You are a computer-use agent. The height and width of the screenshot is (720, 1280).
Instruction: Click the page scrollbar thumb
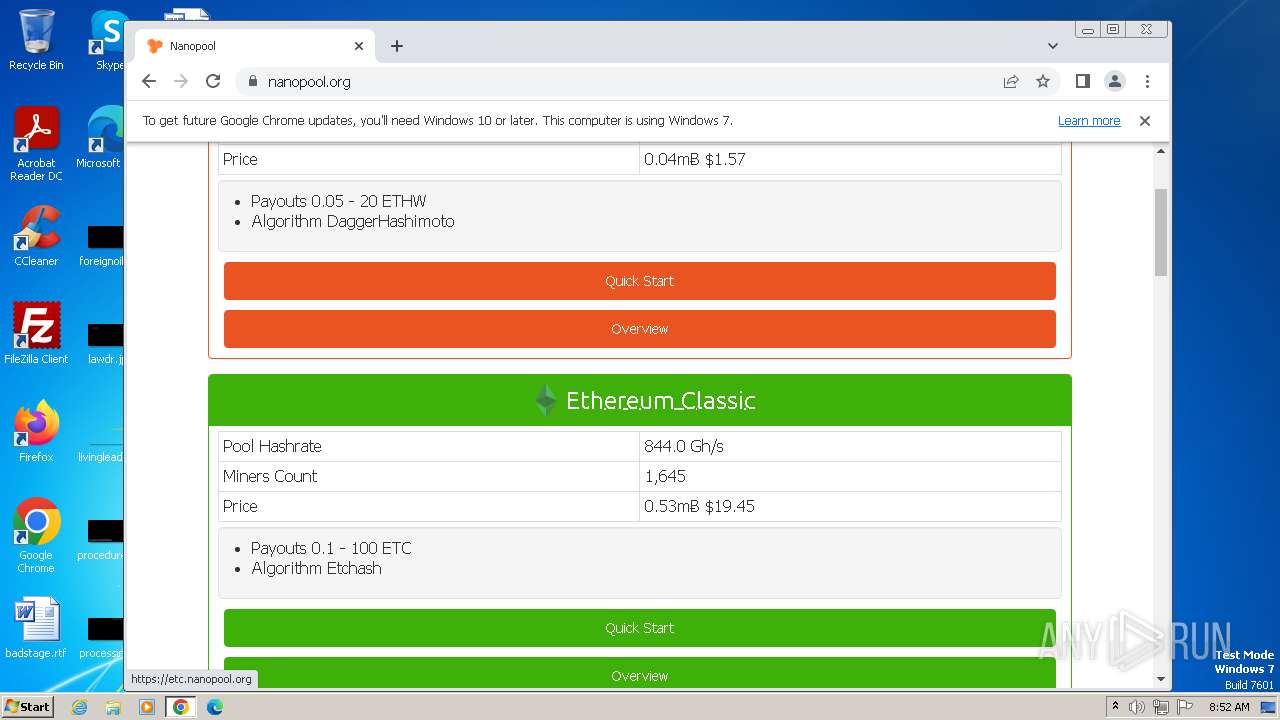coord(1161,232)
